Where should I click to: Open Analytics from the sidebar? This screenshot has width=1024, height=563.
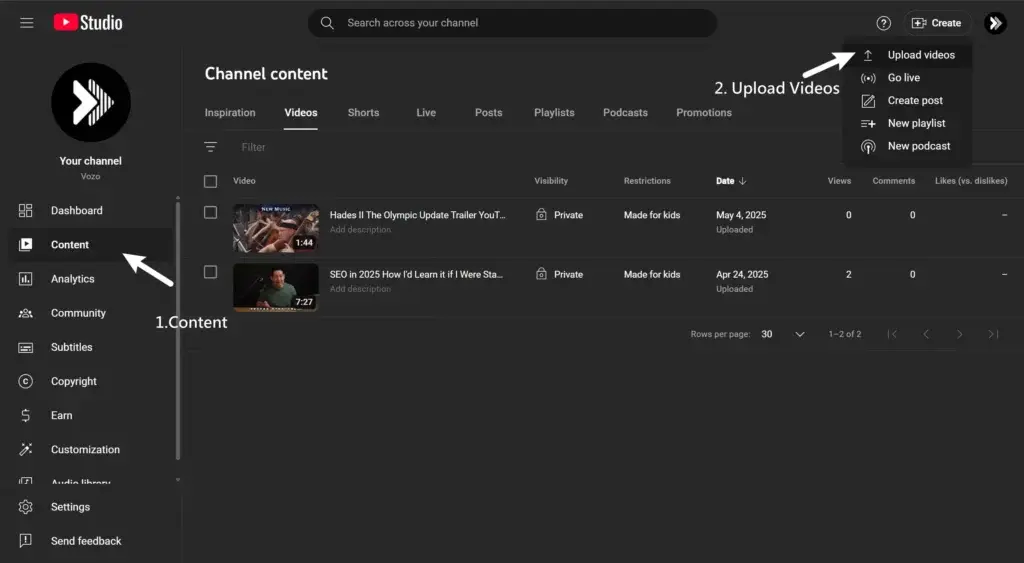pos(72,279)
